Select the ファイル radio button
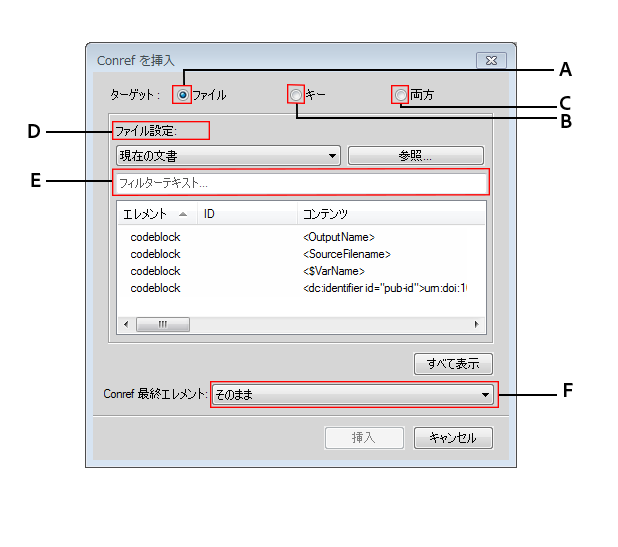The width and height of the screenshot is (618, 547). [x=183, y=95]
